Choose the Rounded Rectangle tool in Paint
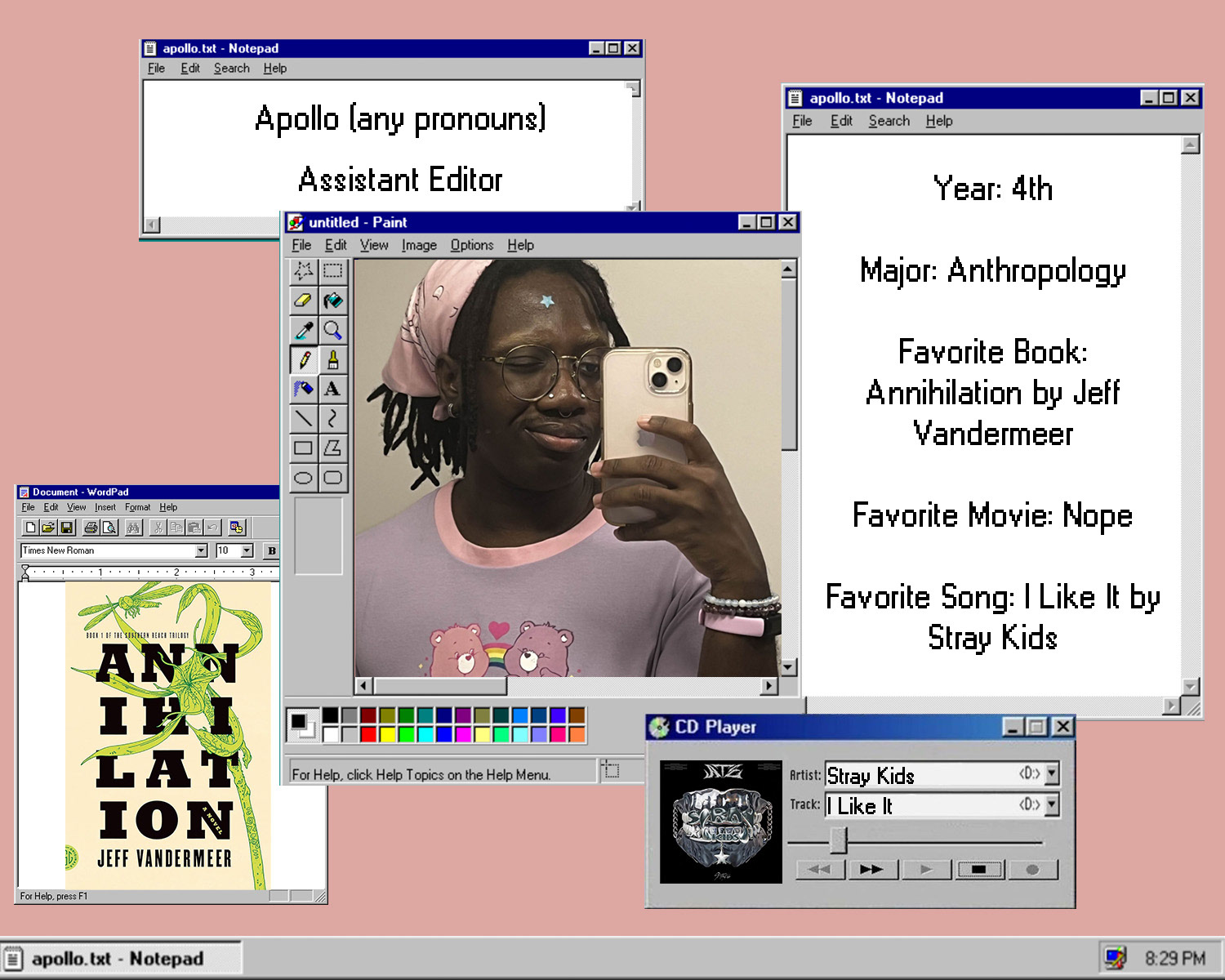The height and width of the screenshot is (980, 1225). coord(332,478)
